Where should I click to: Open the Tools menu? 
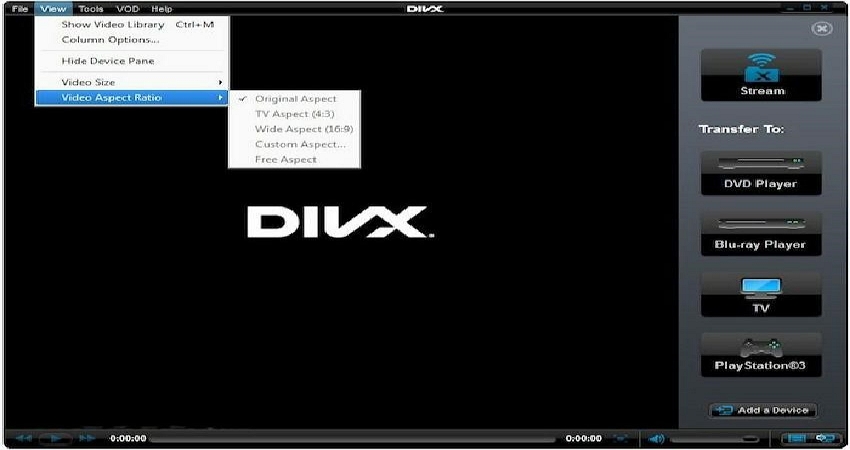tap(91, 9)
